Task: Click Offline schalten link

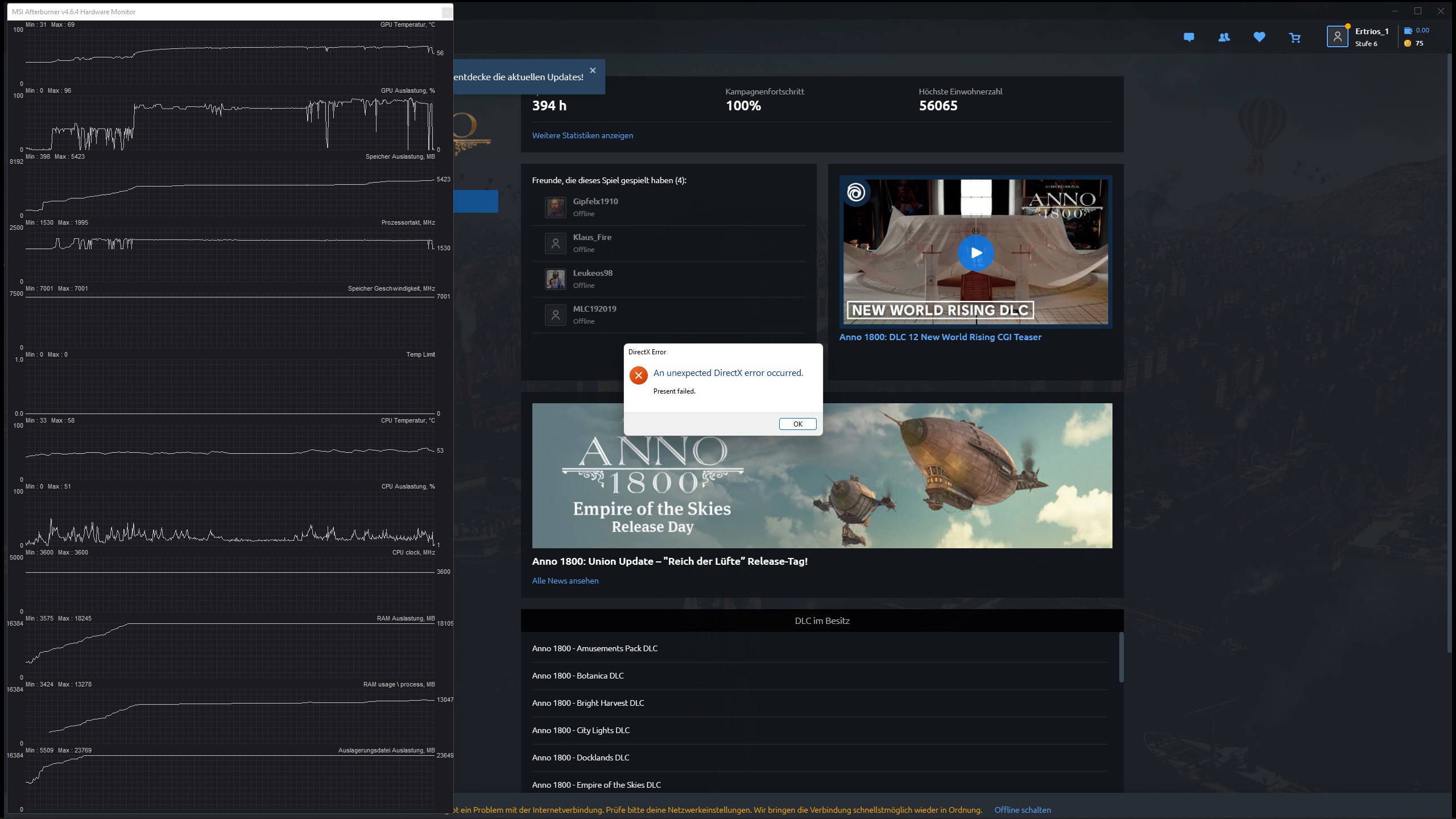Action: pyautogui.click(x=1022, y=810)
